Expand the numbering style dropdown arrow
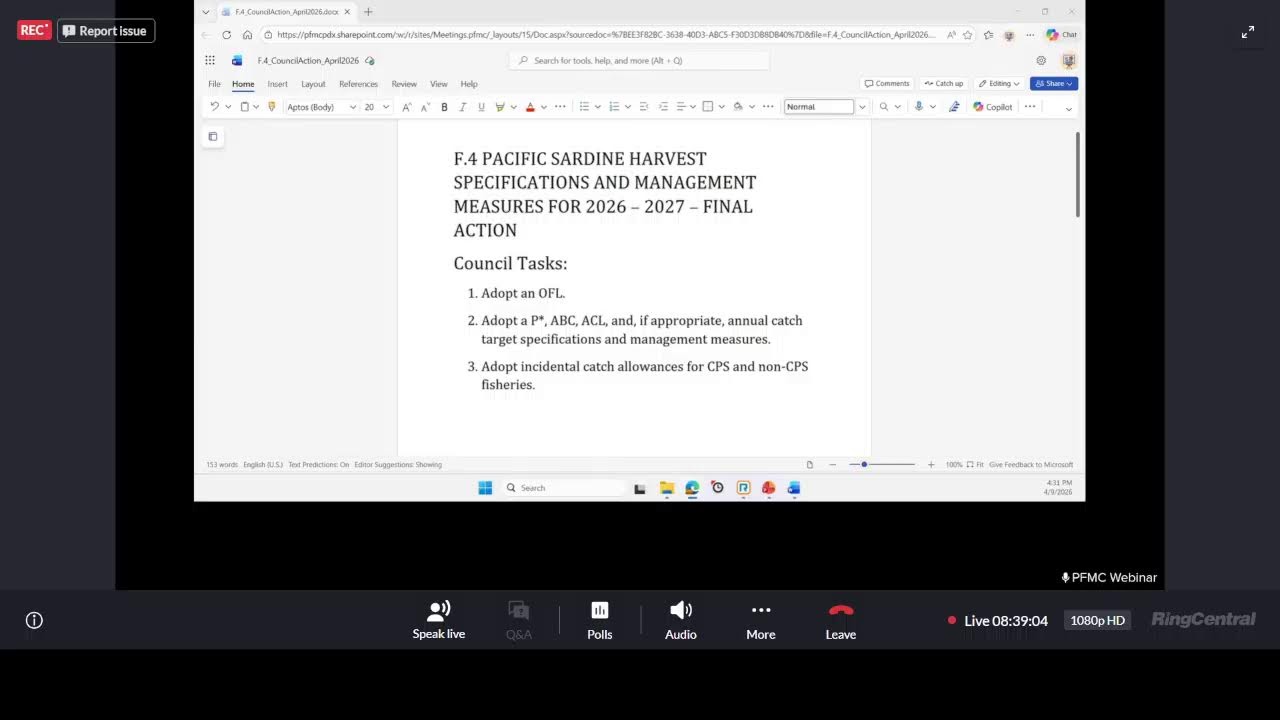The height and width of the screenshot is (720, 1280). [x=627, y=107]
